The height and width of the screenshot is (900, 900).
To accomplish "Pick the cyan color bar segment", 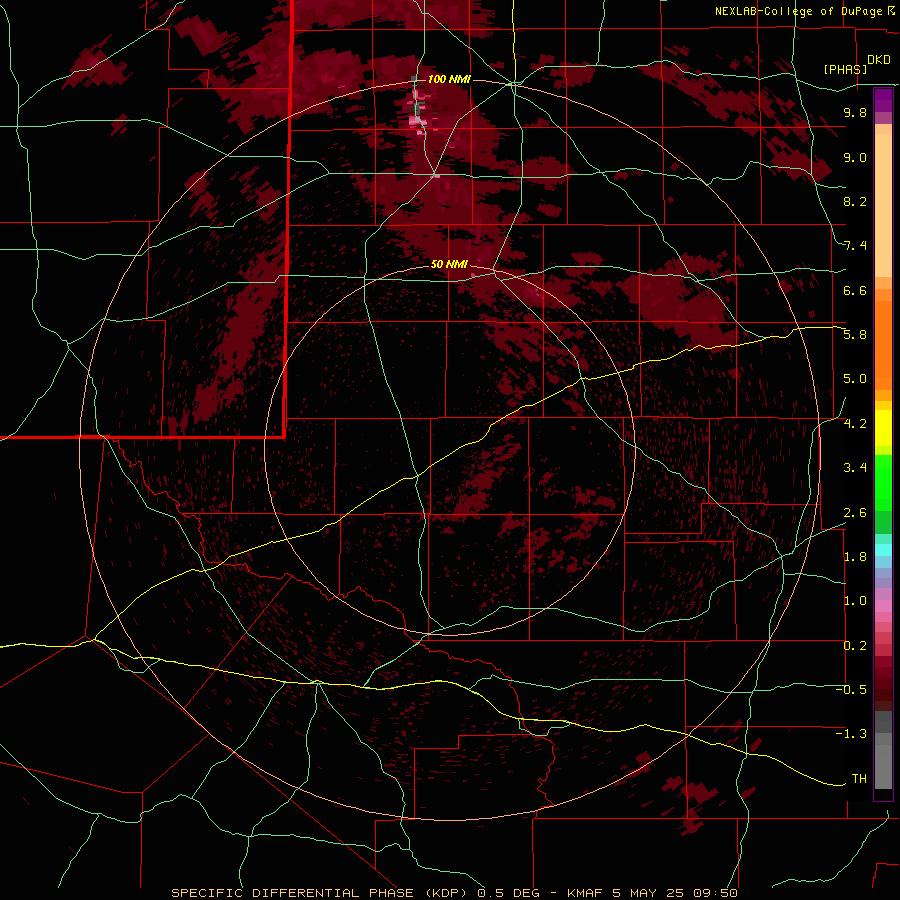I will [883, 549].
